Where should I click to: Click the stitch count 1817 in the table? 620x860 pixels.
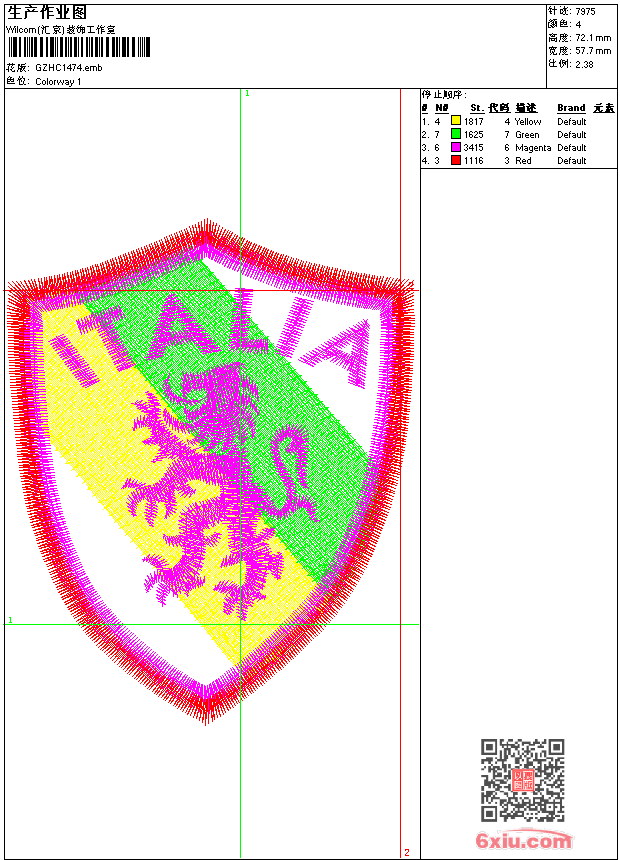click(x=474, y=122)
